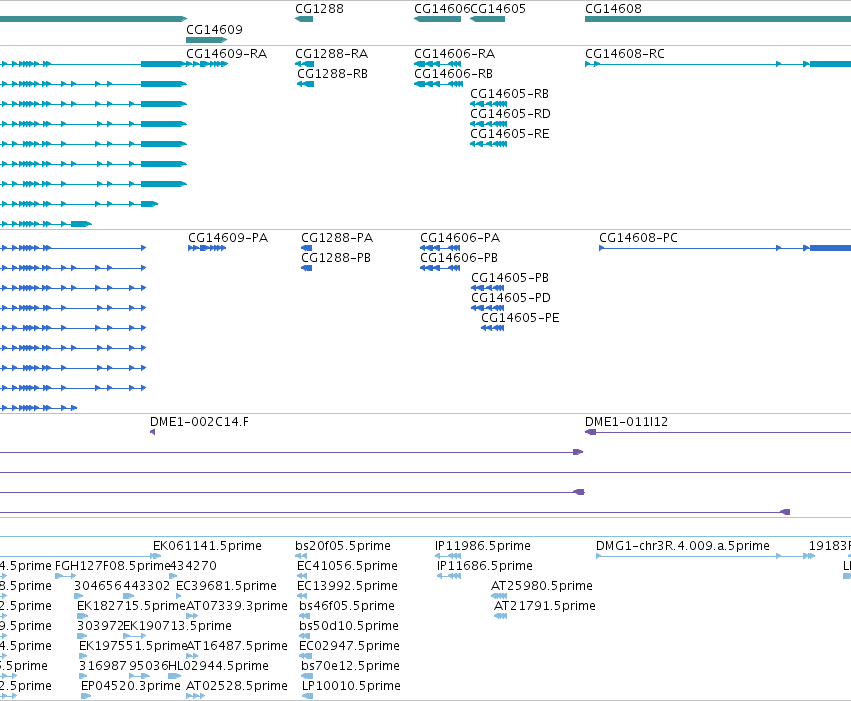This screenshot has width=851, height=701.
Task: Click the bs70e12.5prime EST label
Action: (x=351, y=666)
